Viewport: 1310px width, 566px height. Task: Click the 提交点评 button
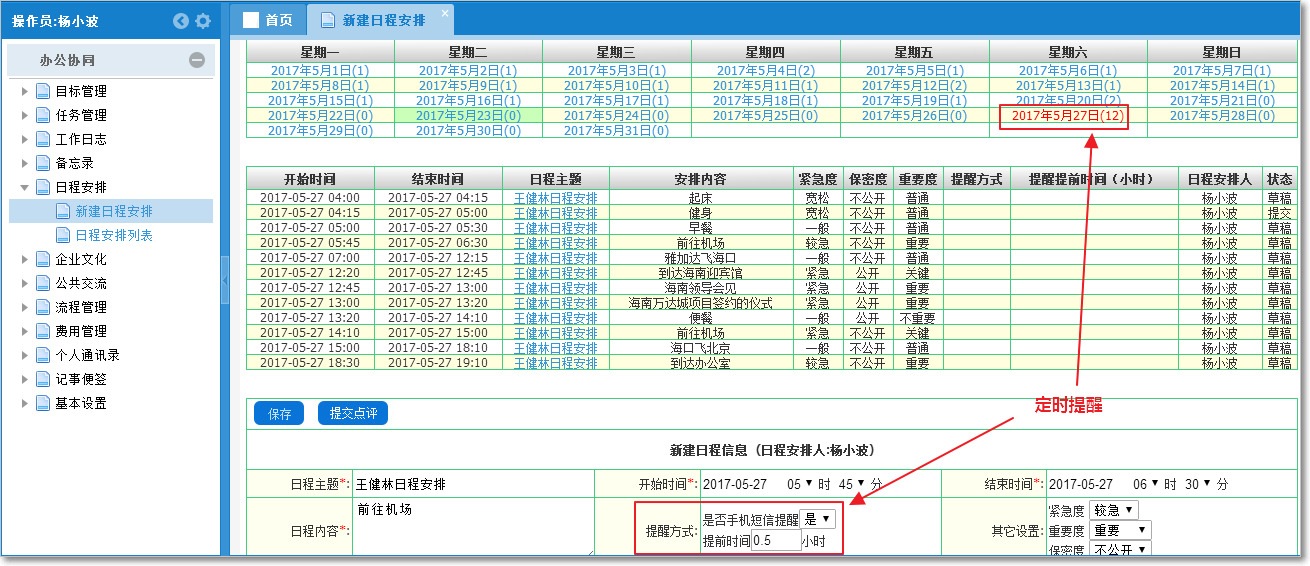tap(352, 414)
